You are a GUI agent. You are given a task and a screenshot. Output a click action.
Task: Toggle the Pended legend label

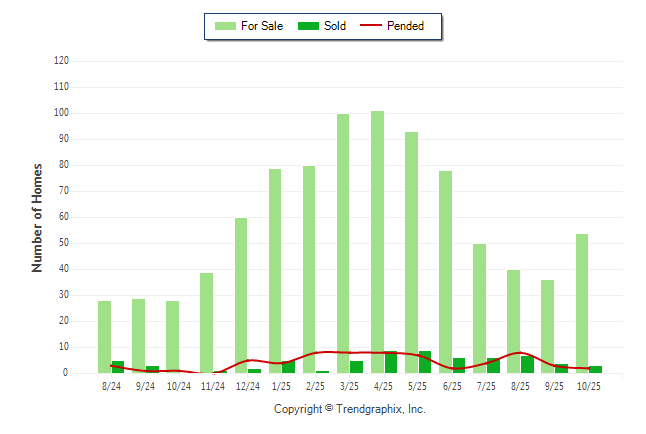pyautogui.click(x=405, y=26)
